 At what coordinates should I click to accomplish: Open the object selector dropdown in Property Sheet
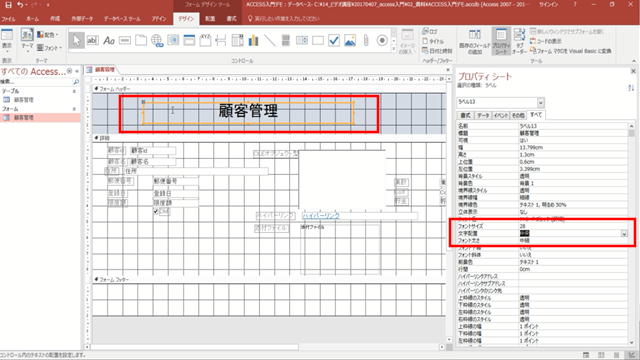pyautogui.click(x=541, y=102)
